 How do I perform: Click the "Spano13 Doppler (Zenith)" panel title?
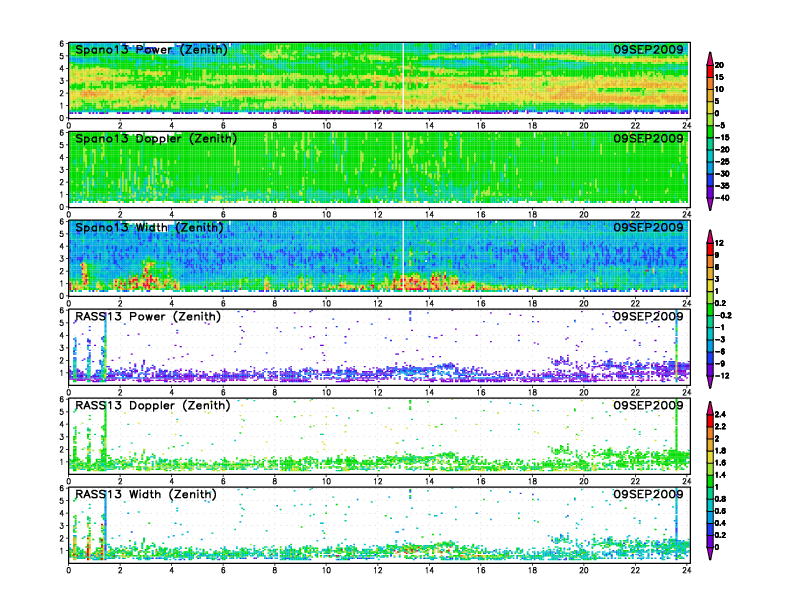point(156,138)
